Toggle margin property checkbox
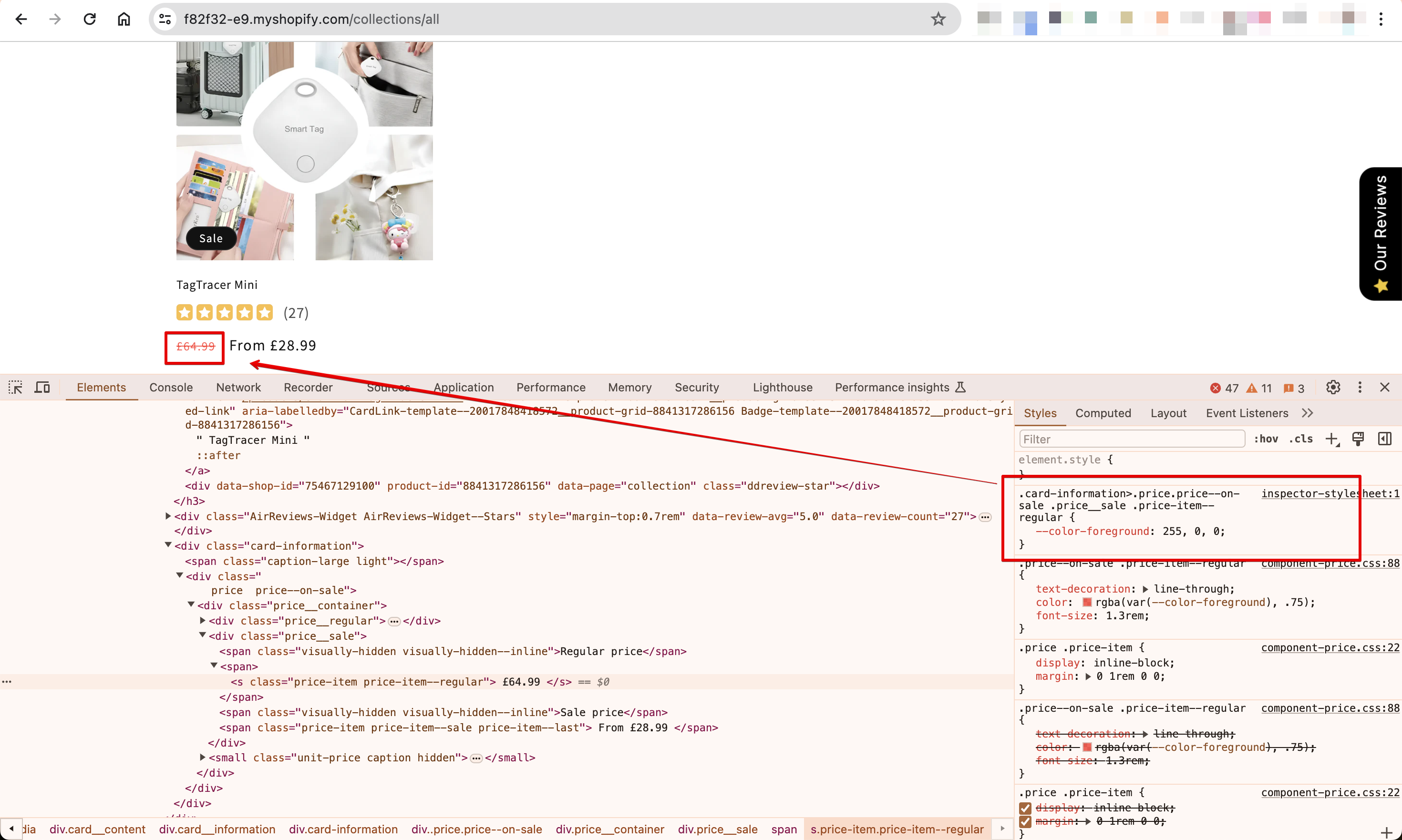Screen dimensions: 1402x840 click(x=1025, y=821)
